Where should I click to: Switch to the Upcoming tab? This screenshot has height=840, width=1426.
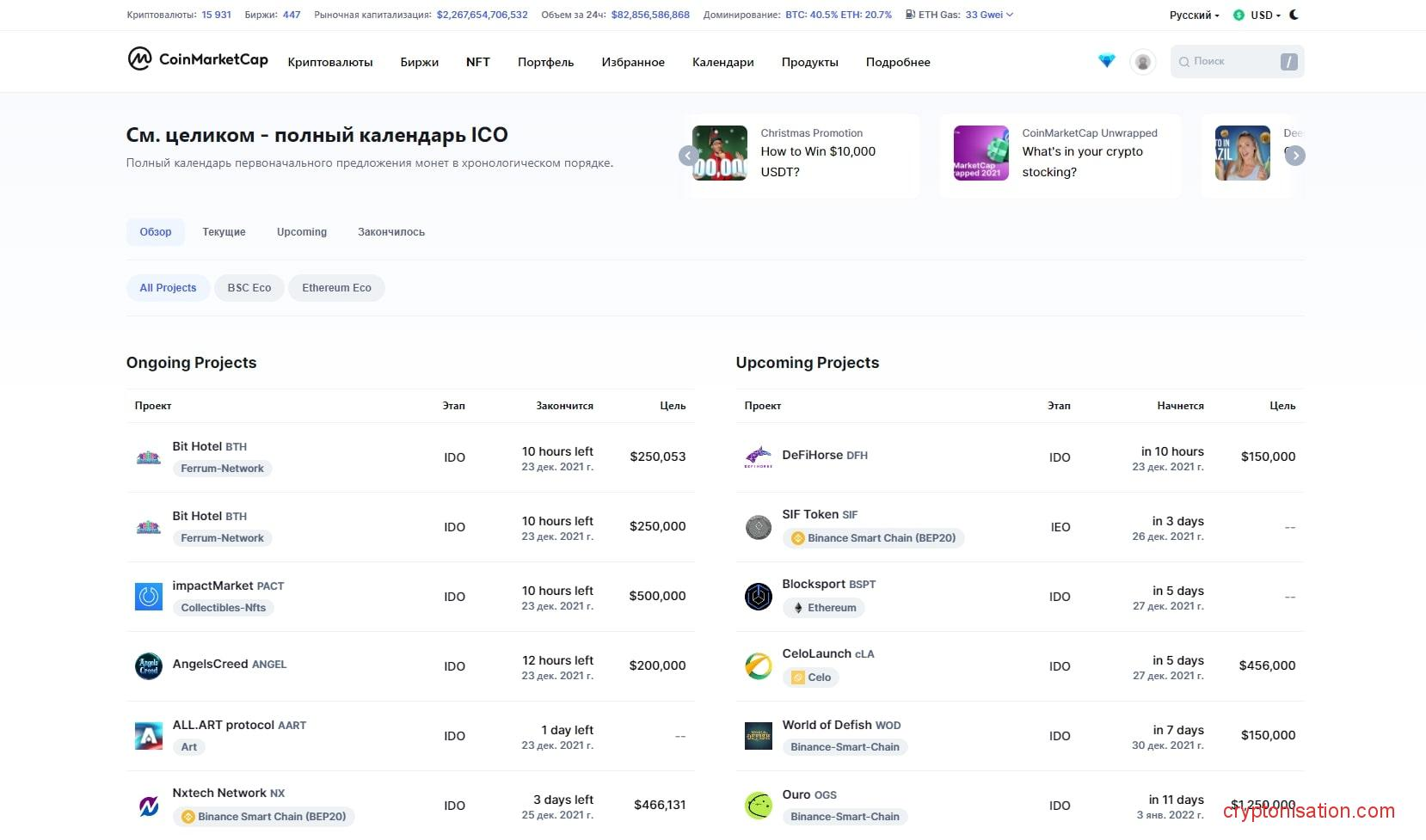pyautogui.click(x=301, y=232)
